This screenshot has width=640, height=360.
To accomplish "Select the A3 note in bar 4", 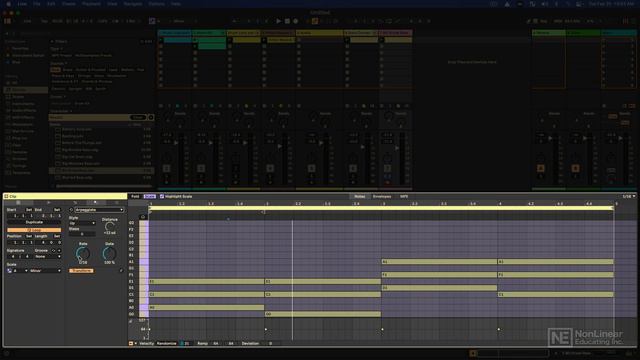I will (556, 262).
